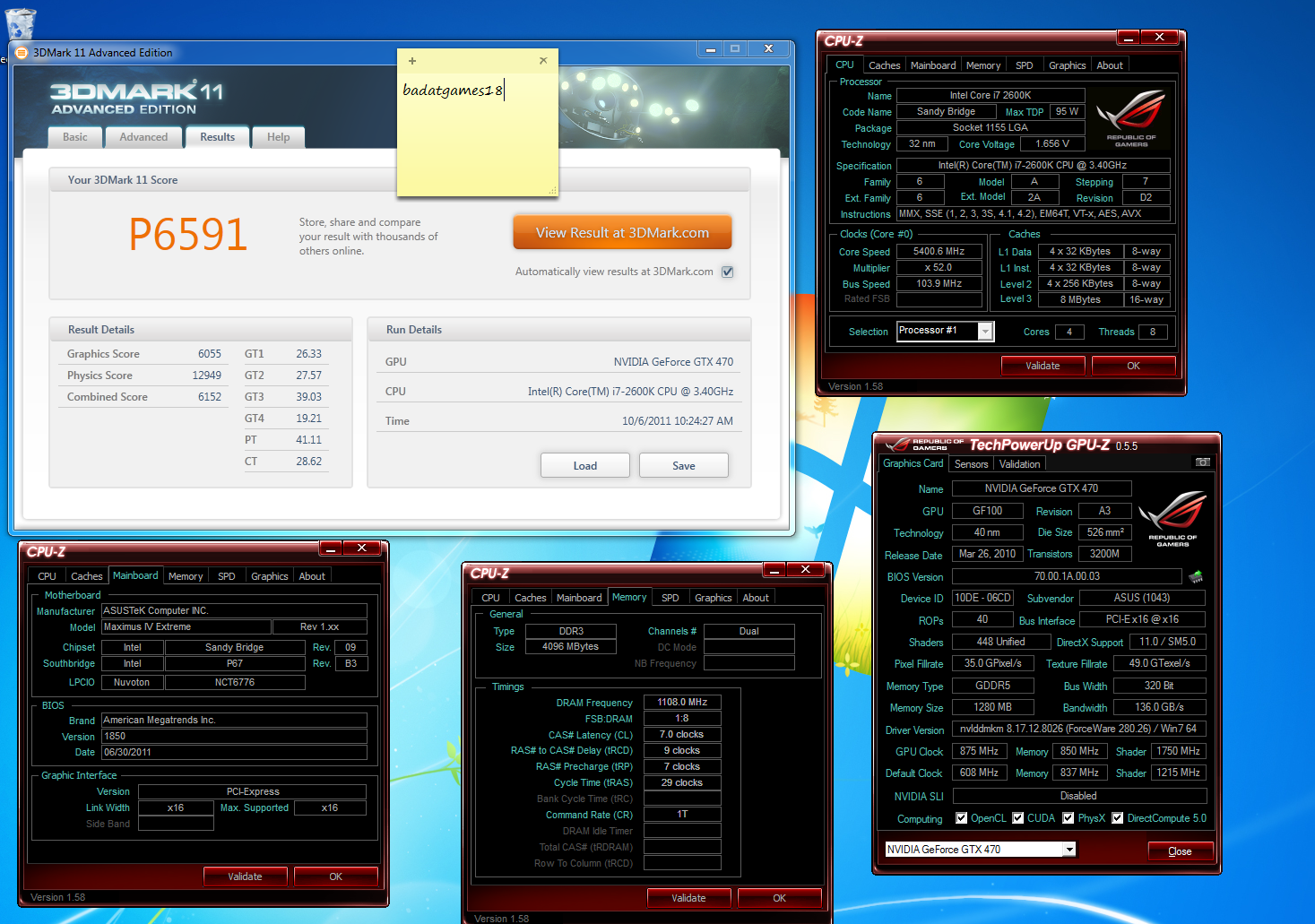The height and width of the screenshot is (924, 1315).
Task: Toggle the PhysX checkbox in GPU-Z
Action: [x=1068, y=817]
